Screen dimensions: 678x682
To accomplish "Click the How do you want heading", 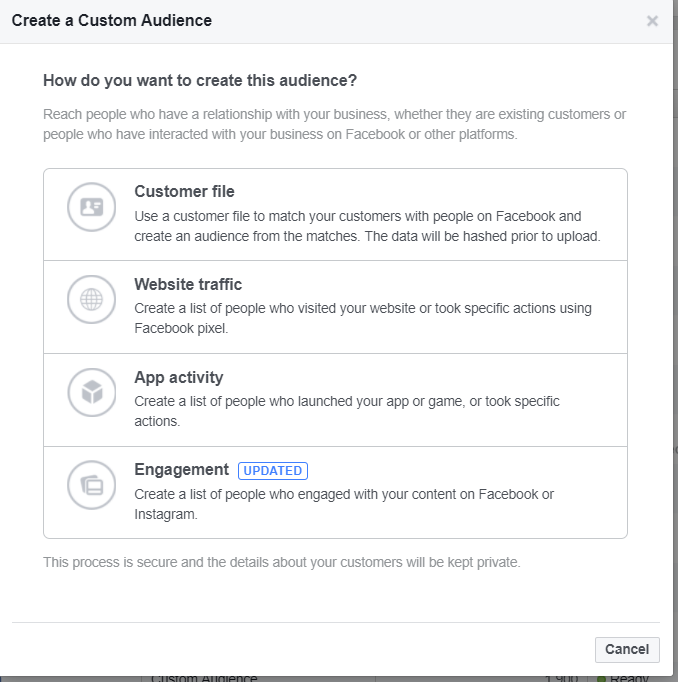I will 200,80.
